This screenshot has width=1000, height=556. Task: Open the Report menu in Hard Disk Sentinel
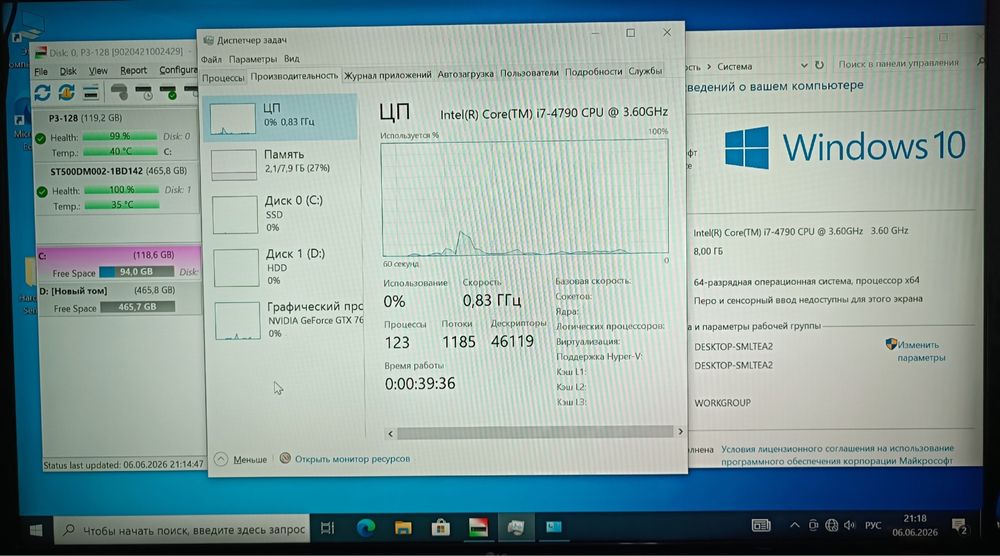pyautogui.click(x=133, y=71)
